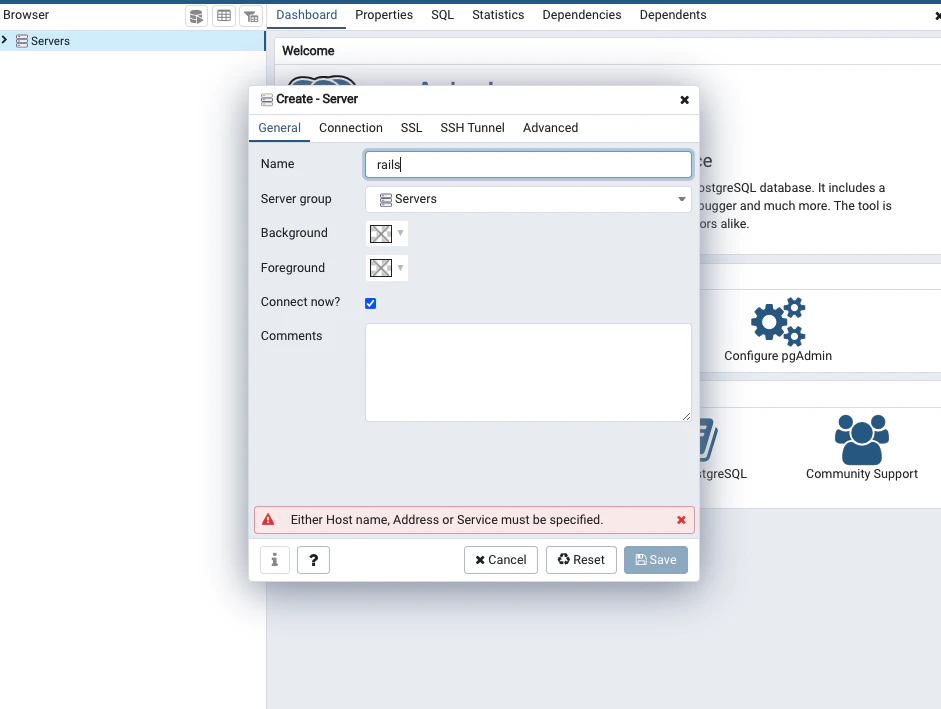This screenshot has width=941, height=709.
Task: Click the Reset button
Action: [x=582, y=560]
